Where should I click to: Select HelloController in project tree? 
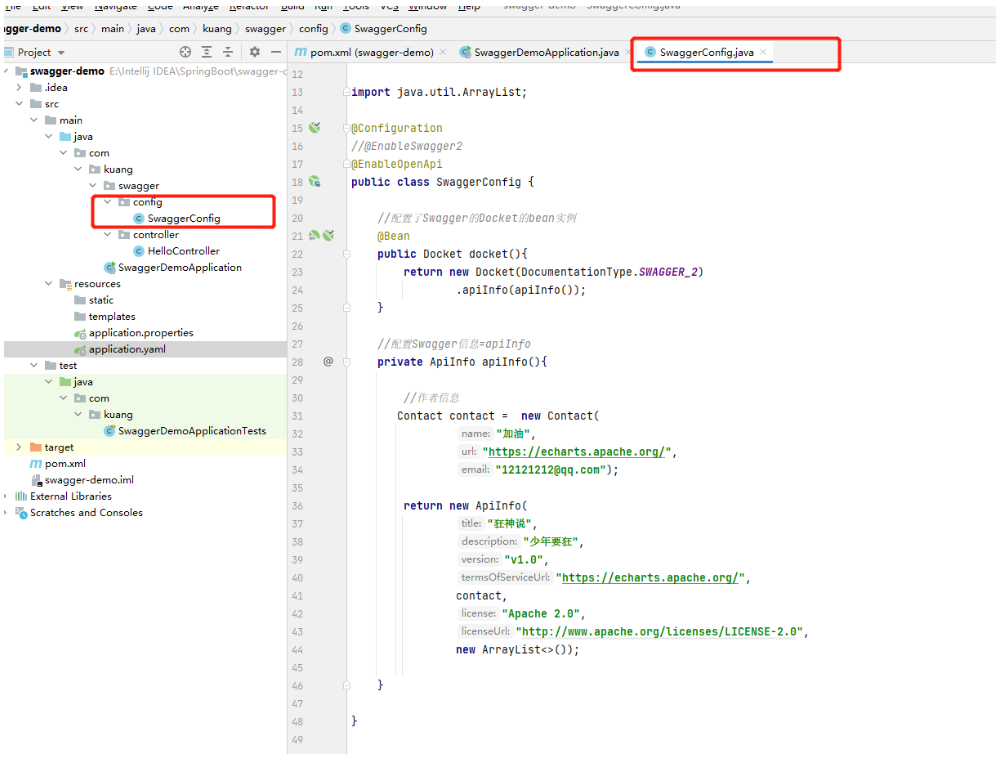pos(183,251)
